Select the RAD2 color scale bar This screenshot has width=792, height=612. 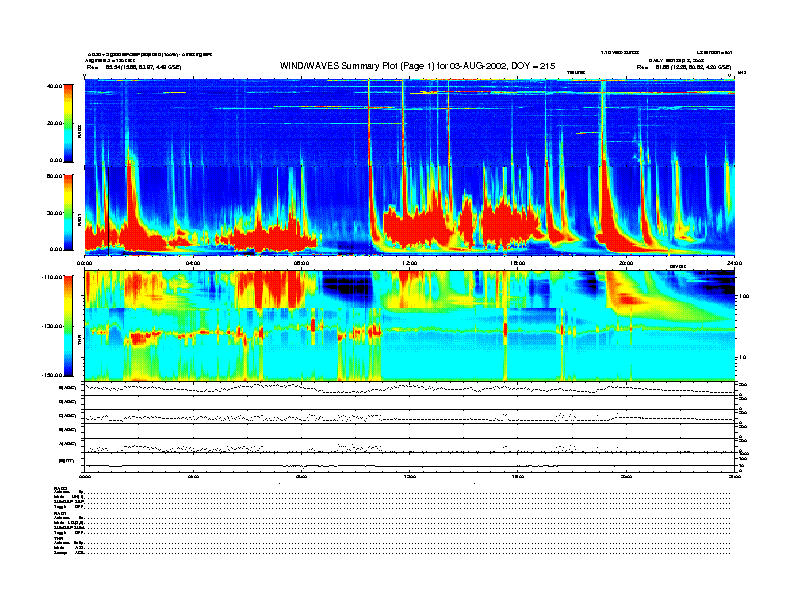(68, 124)
